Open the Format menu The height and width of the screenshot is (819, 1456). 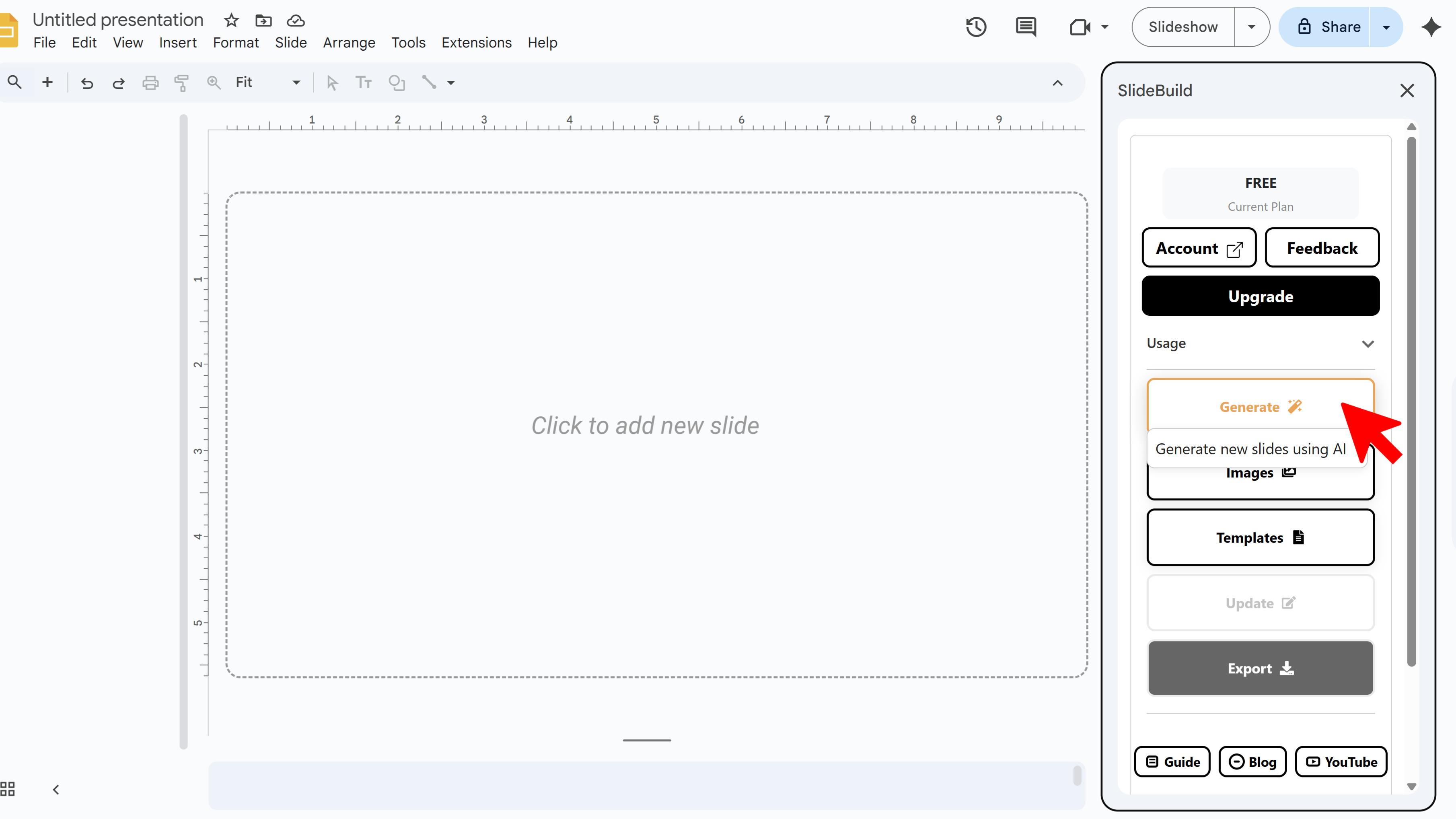[236, 43]
